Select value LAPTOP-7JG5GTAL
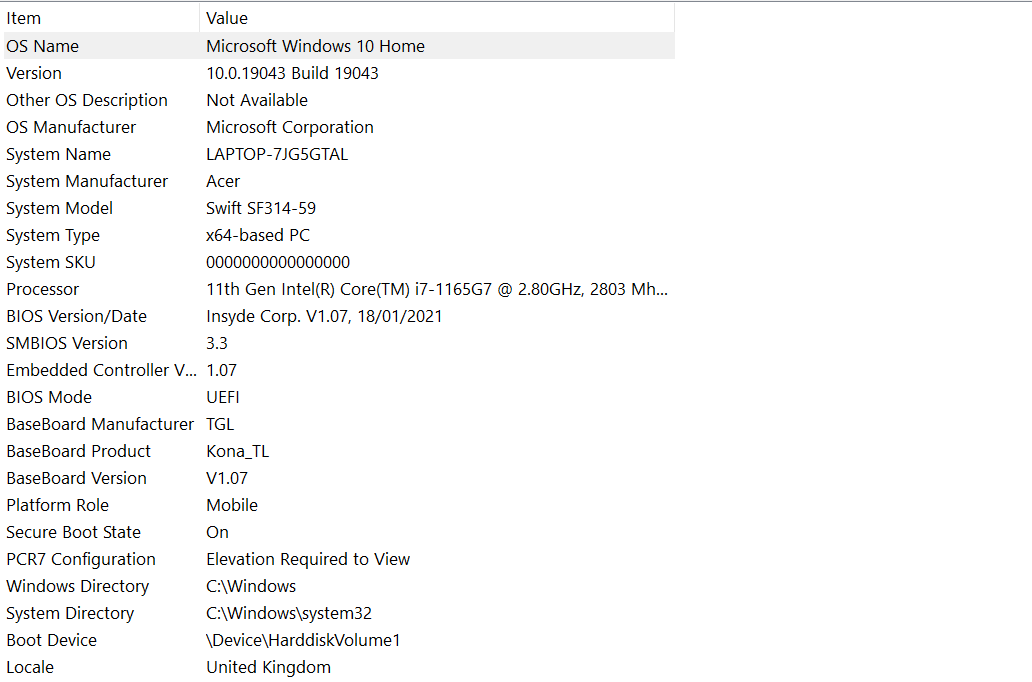The image size is (1032, 682). click(277, 154)
